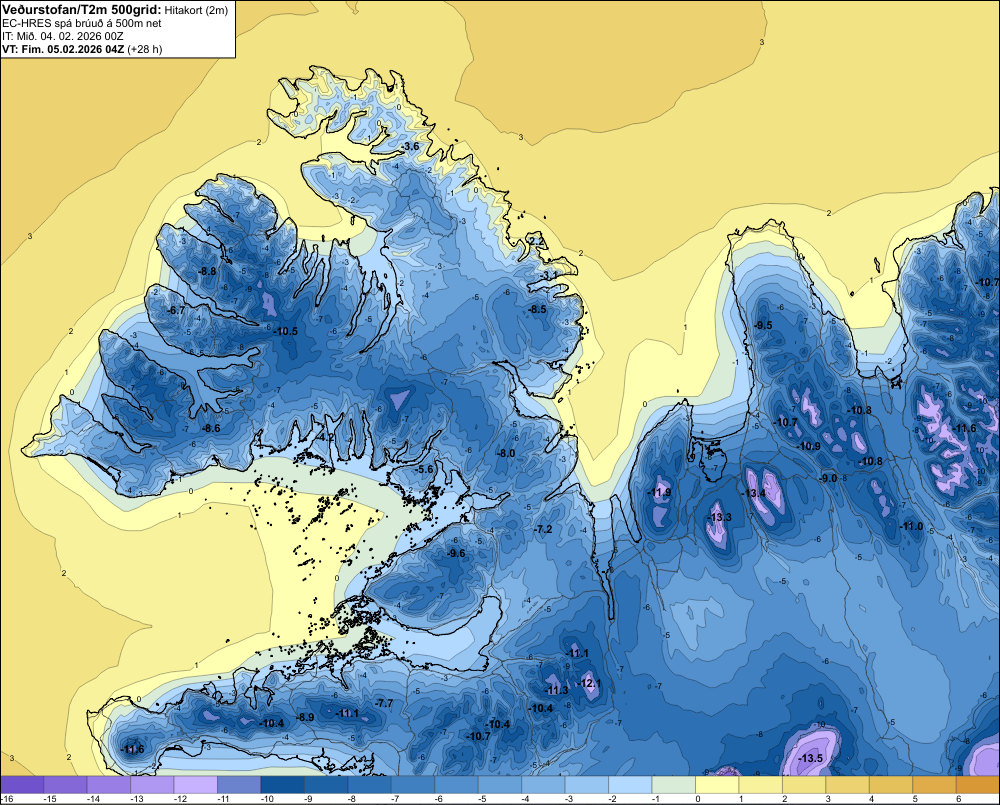The image size is (1000, 805).
Task: Click the pale green legend swatch between -1 and 0
Action: coord(673,785)
